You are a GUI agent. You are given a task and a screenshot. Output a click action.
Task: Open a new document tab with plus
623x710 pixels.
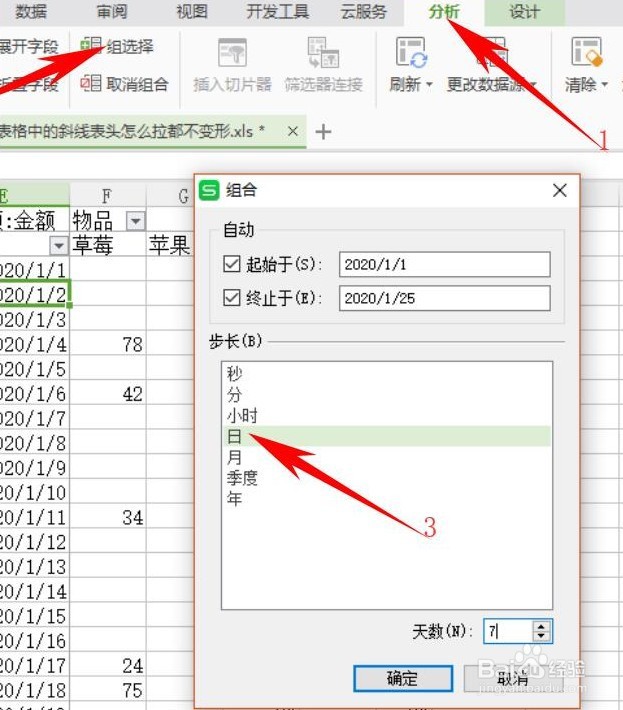pyautogui.click(x=323, y=132)
